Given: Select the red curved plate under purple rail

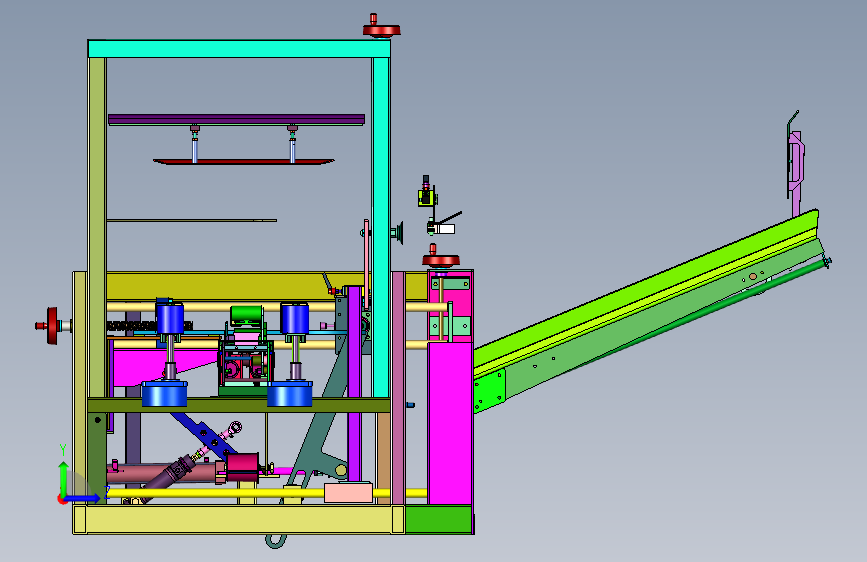Looking at the screenshot, I should 243,161.
